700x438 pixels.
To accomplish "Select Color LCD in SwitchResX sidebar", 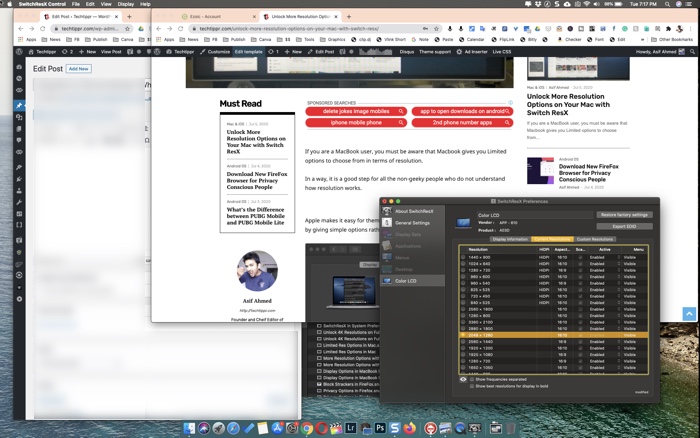I will click(x=412, y=281).
